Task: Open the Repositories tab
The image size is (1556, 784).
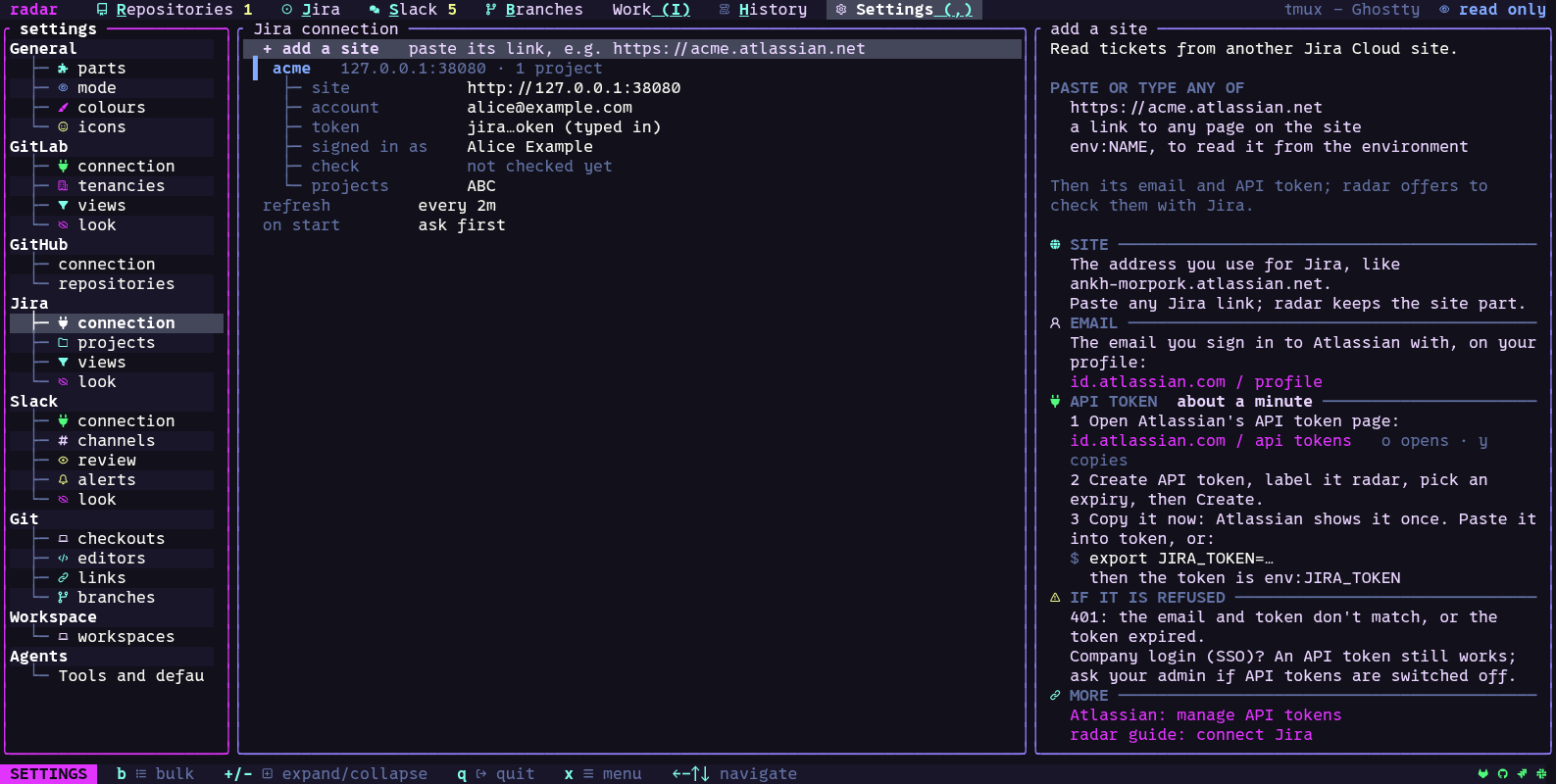Action: 175,10
